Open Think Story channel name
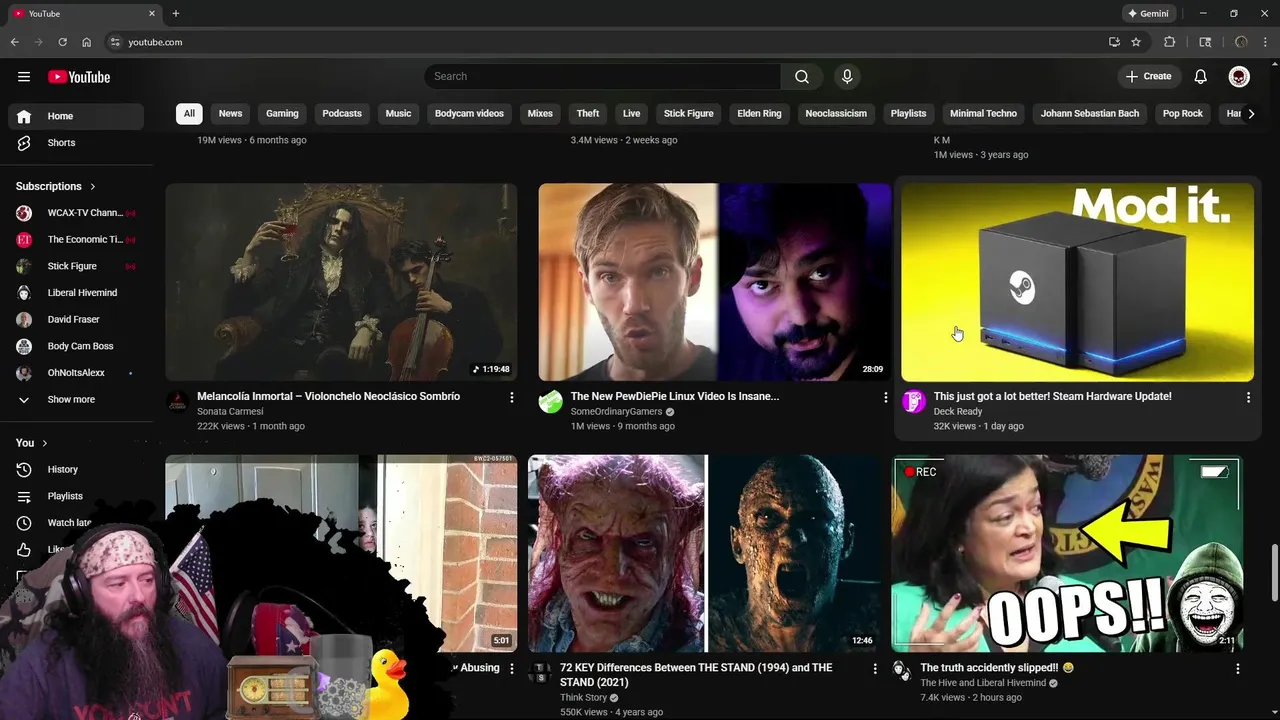This screenshot has height=720, width=1280. (583, 698)
